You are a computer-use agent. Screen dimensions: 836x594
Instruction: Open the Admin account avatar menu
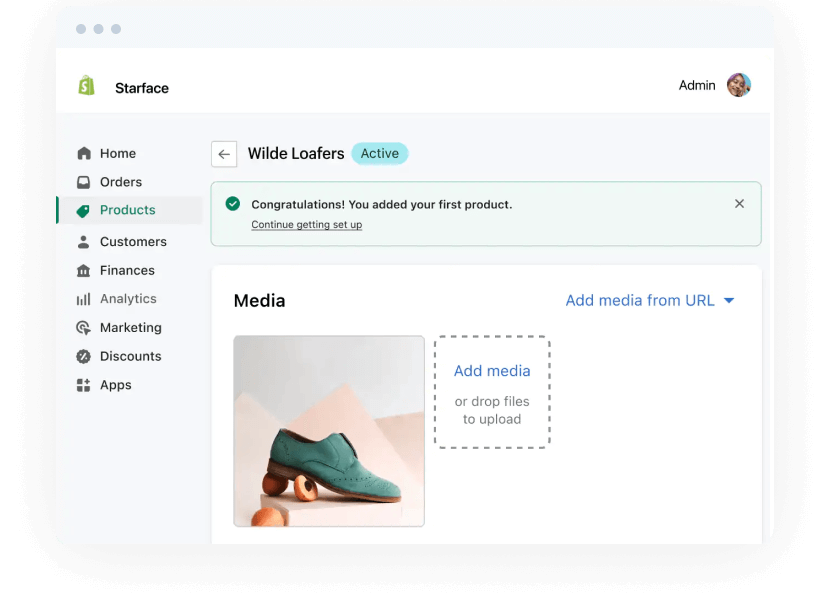click(738, 85)
